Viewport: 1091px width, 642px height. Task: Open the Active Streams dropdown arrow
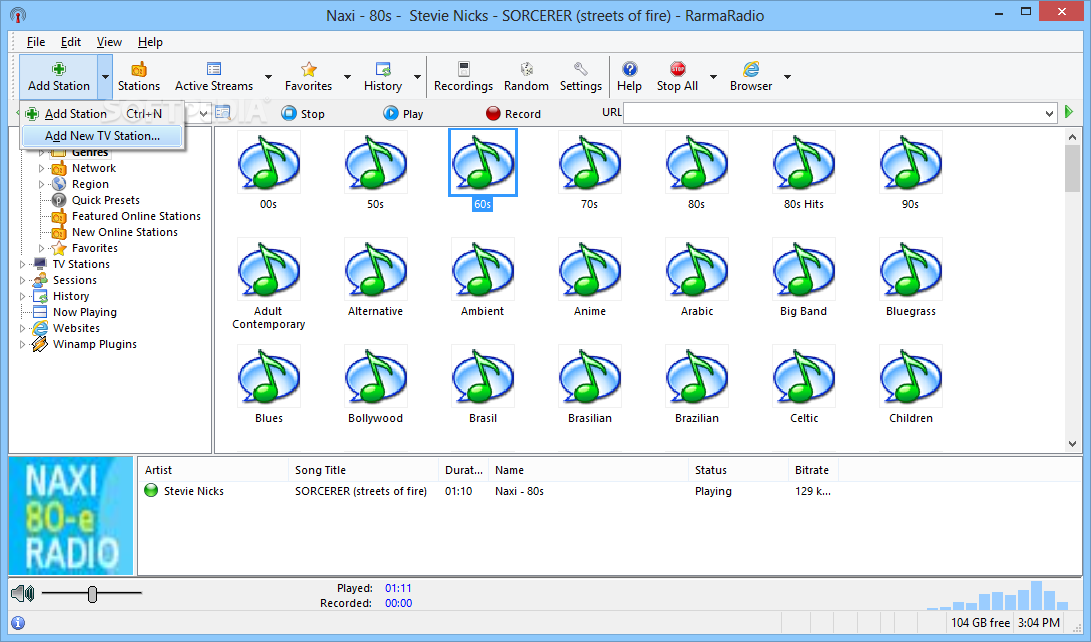pos(269,77)
